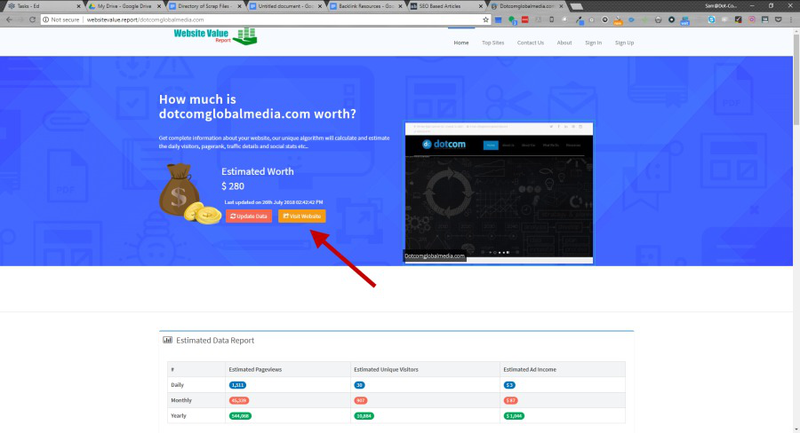Viewport: 800px width, 433px height.
Task: Switch to the My Drive - Google Drive tab
Action: point(124,6)
